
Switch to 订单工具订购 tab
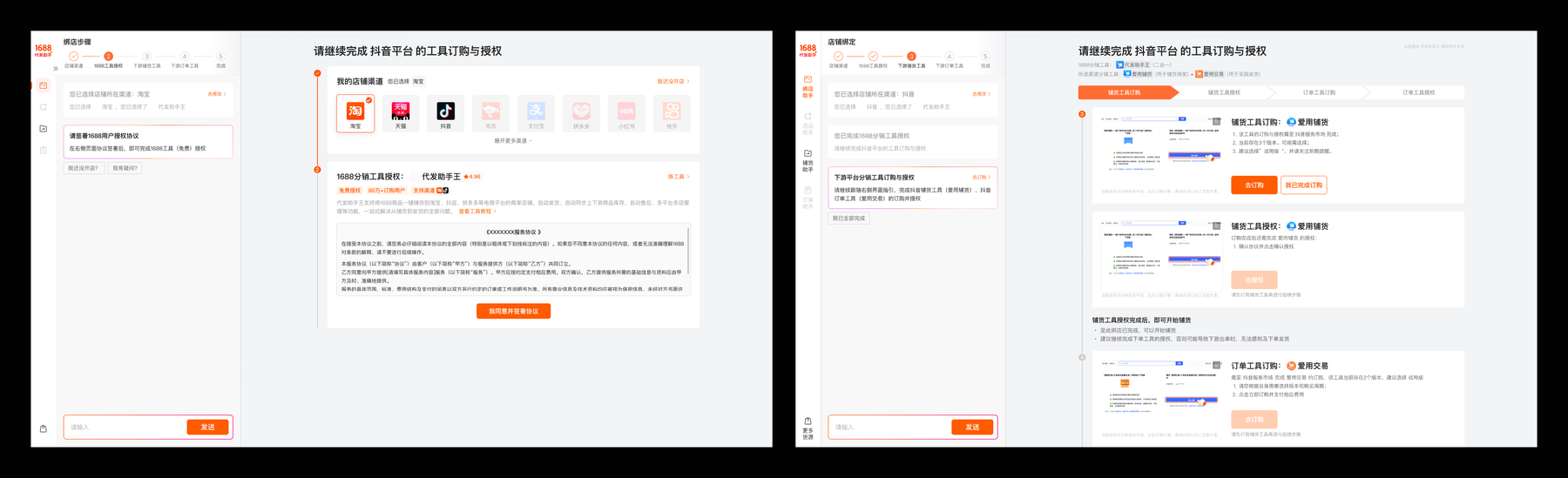[1319, 92]
